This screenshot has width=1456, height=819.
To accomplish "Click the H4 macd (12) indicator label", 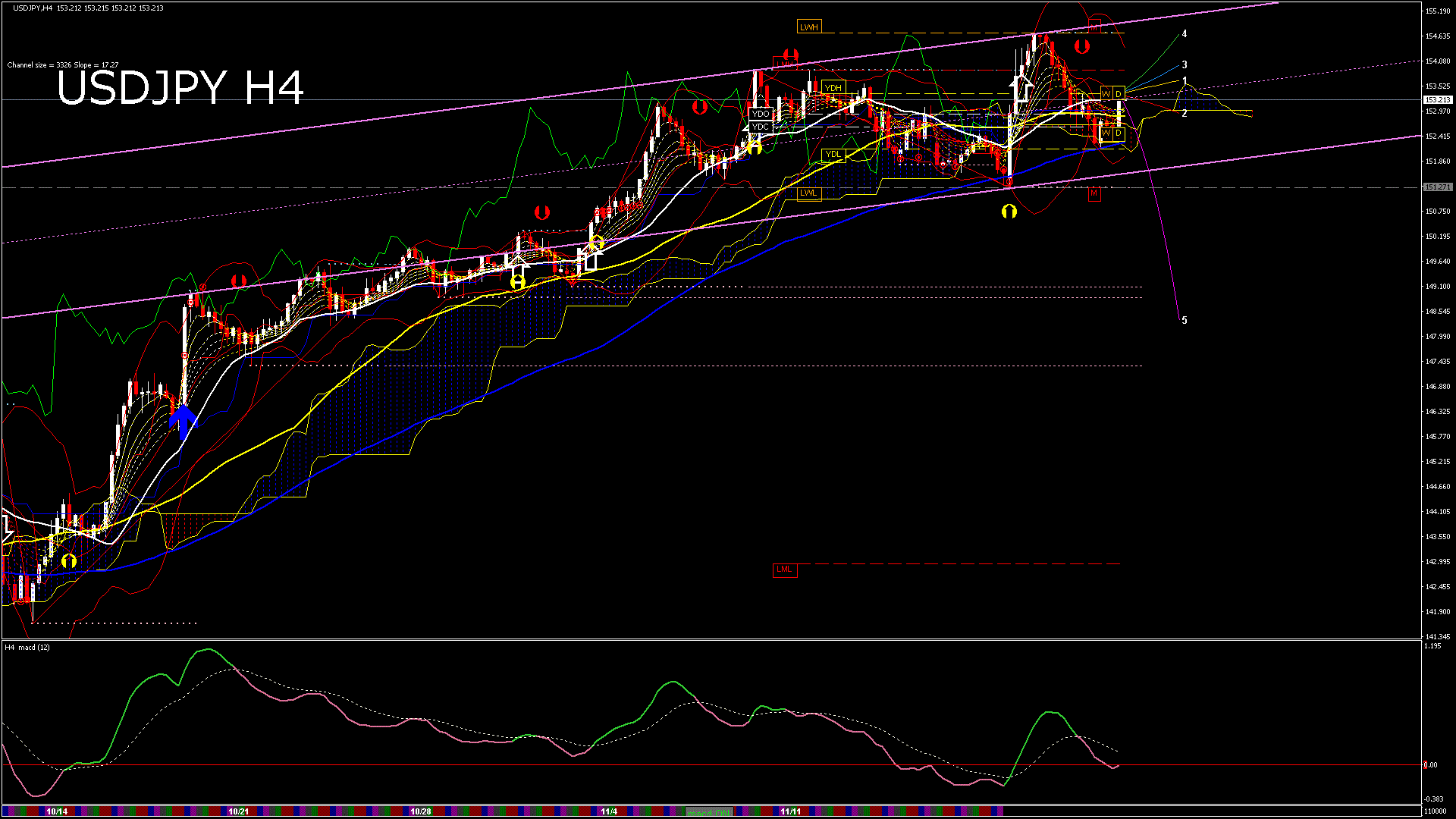I will 28,647.
